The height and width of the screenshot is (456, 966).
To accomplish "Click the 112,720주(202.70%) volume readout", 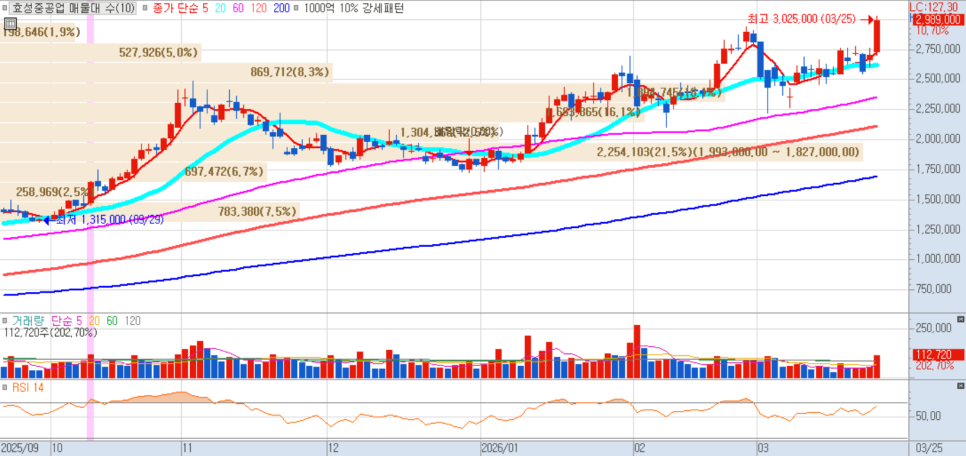I will (49, 333).
